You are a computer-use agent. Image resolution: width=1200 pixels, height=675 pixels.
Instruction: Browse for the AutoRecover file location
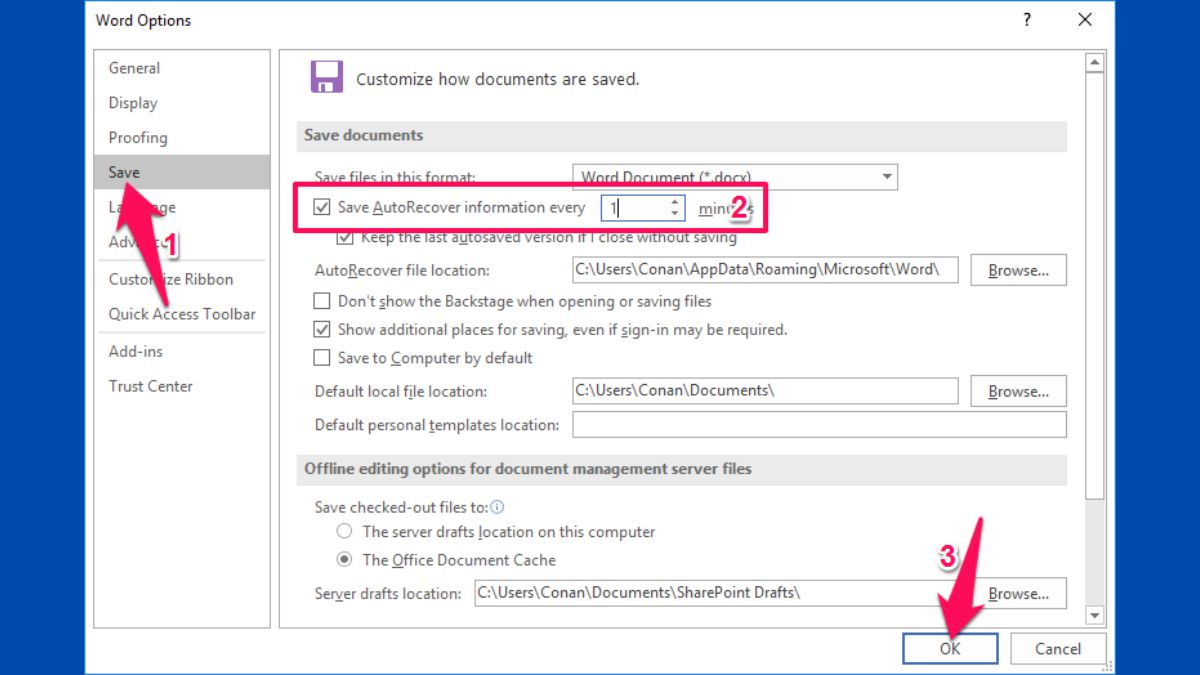click(x=1018, y=269)
